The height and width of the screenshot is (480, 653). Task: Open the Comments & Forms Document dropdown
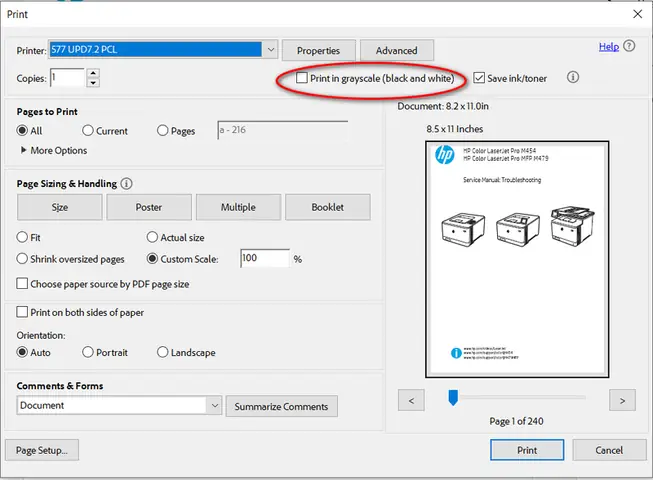[x=119, y=405]
